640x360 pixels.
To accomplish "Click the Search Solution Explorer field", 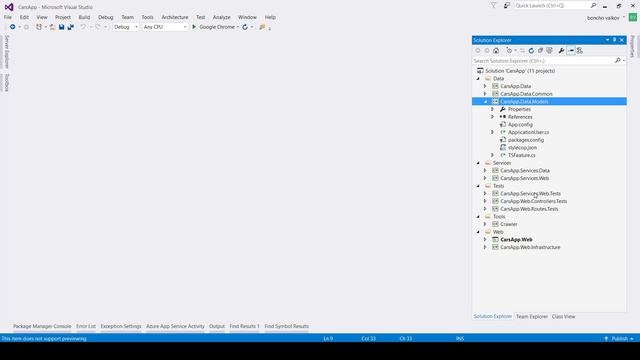I will click(x=543, y=60).
